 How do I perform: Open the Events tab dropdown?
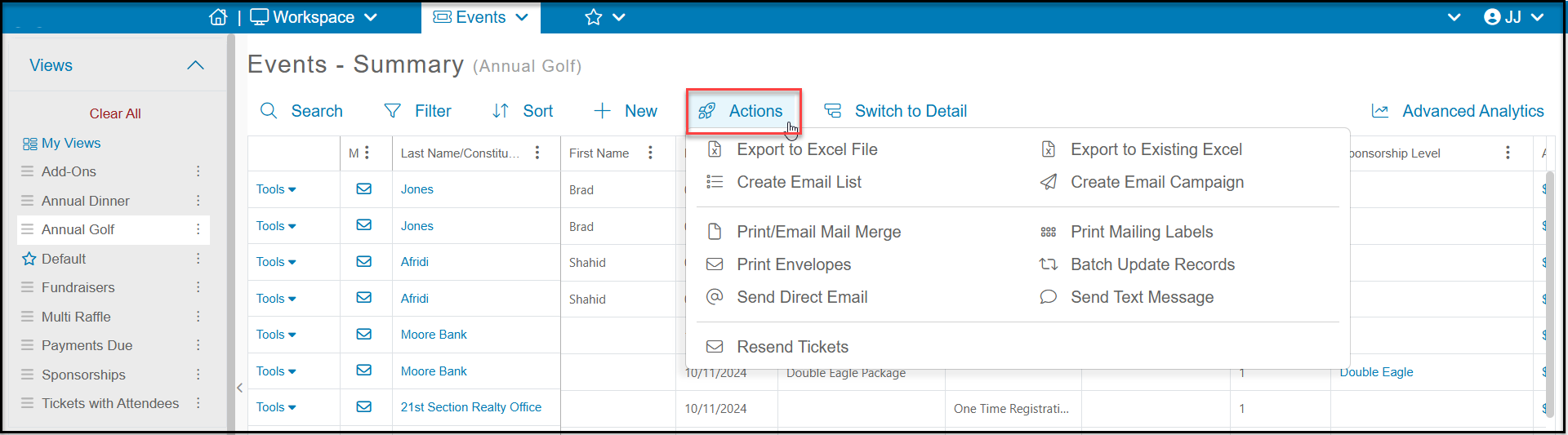[481, 17]
